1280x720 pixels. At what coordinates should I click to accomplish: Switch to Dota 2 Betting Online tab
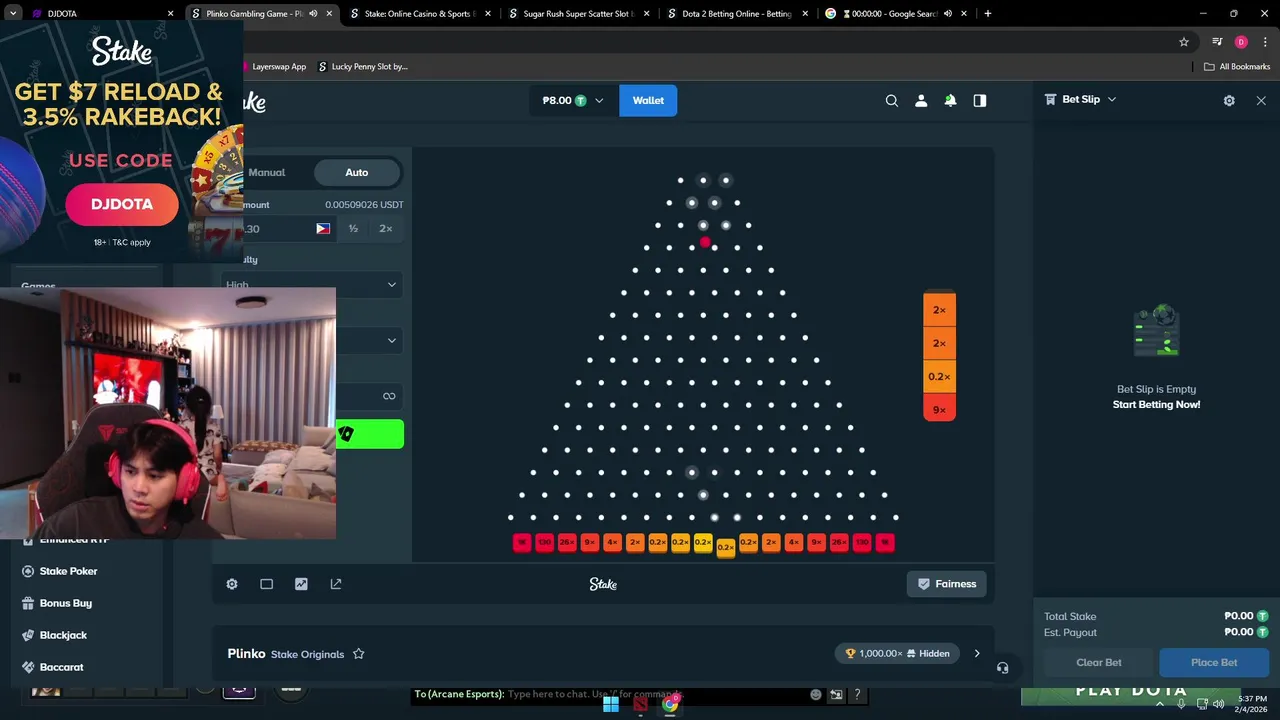click(x=738, y=14)
